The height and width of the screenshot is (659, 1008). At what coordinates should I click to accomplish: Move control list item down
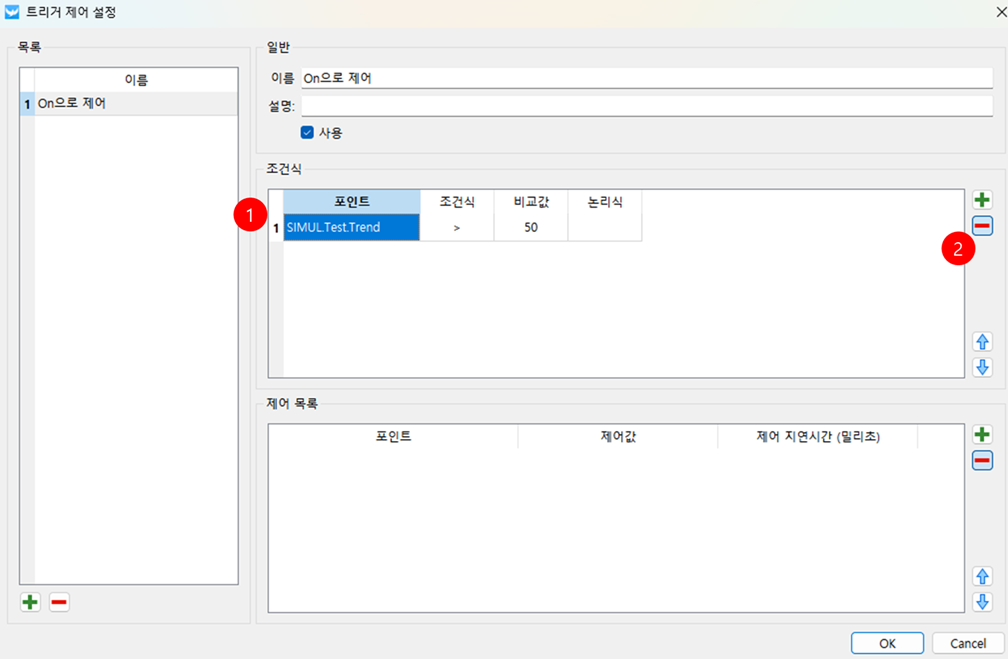tap(982, 601)
